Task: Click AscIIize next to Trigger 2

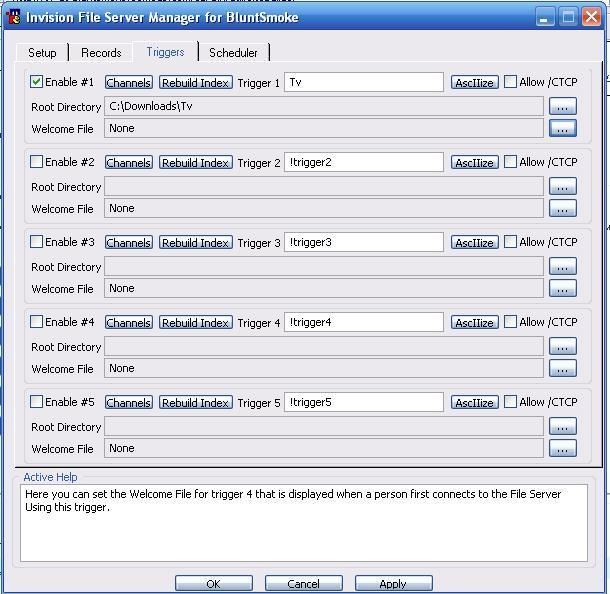Action: (x=475, y=163)
